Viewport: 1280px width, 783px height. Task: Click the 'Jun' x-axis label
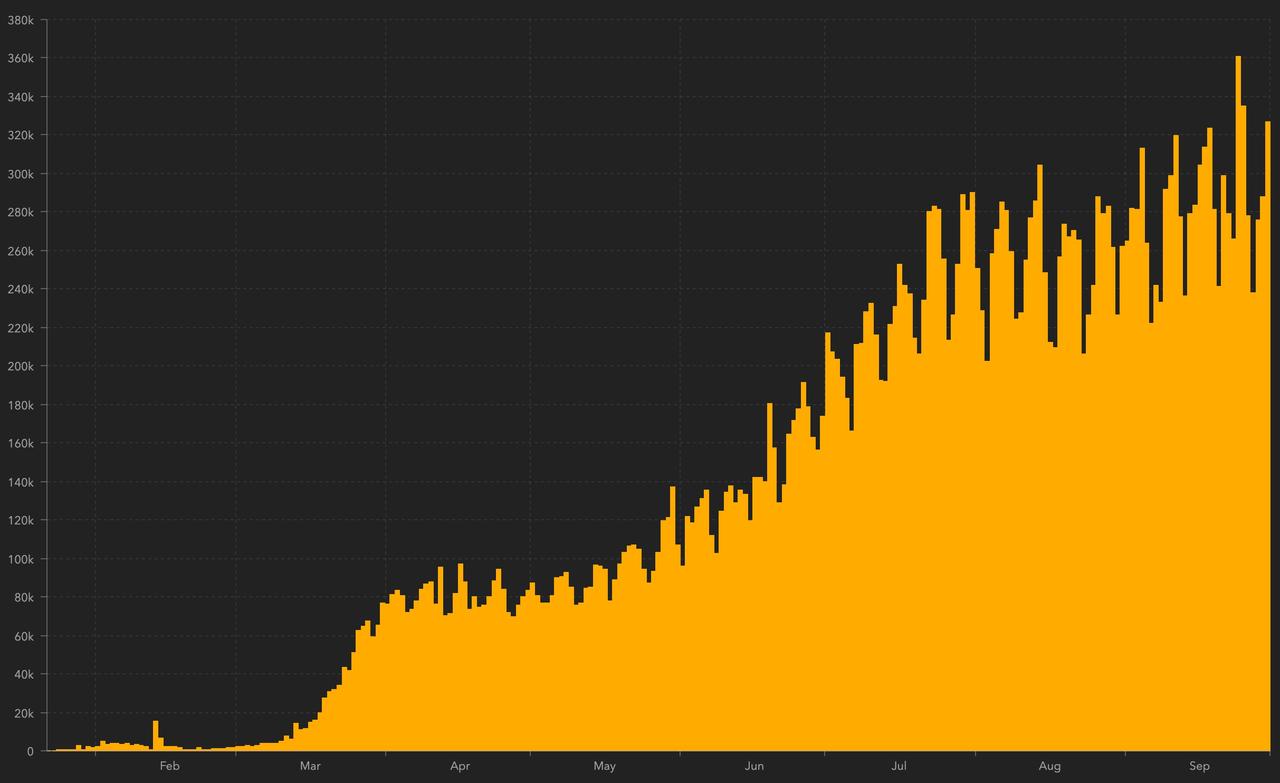tap(754, 767)
